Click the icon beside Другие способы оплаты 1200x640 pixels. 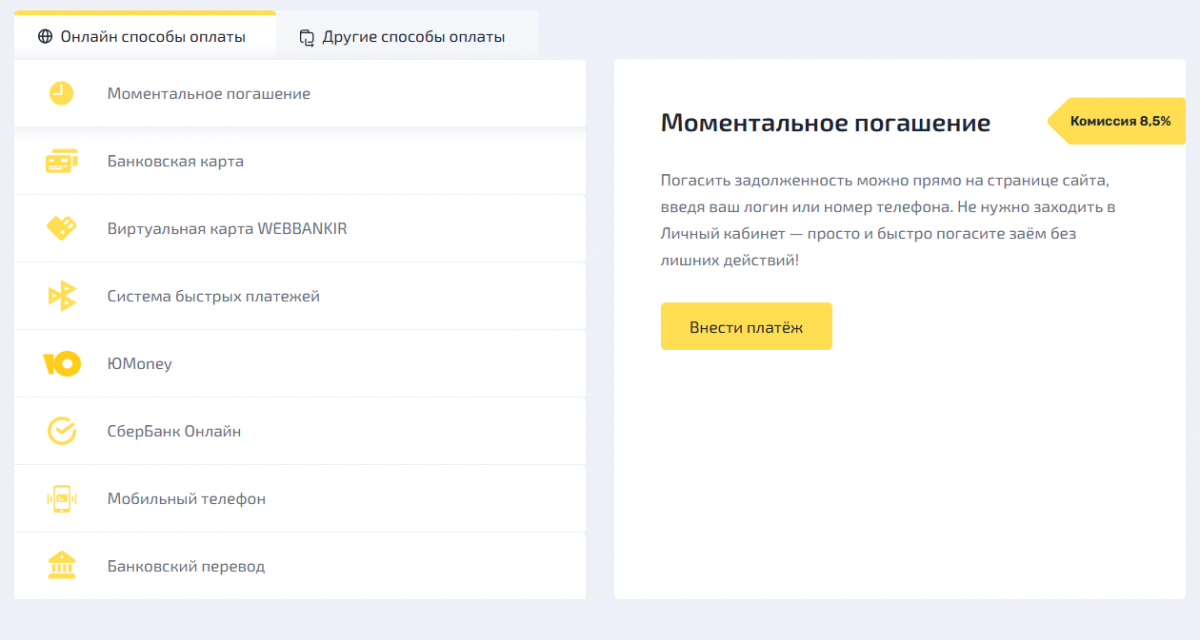306,38
